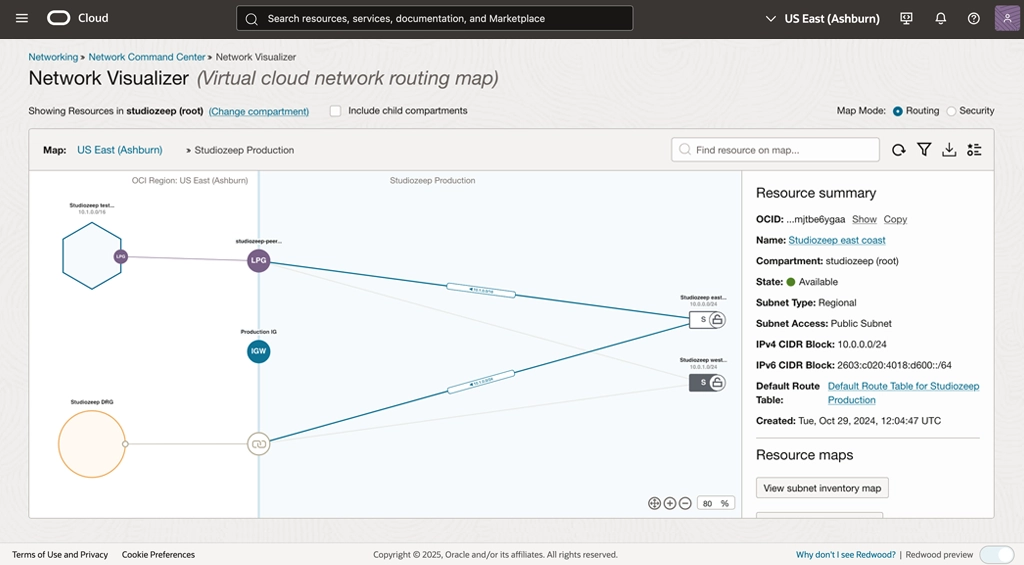Viewport: 1024px width, 565px height.
Task: Open Default Route Table for Studiozeep Production
Action: pos(903,386)
